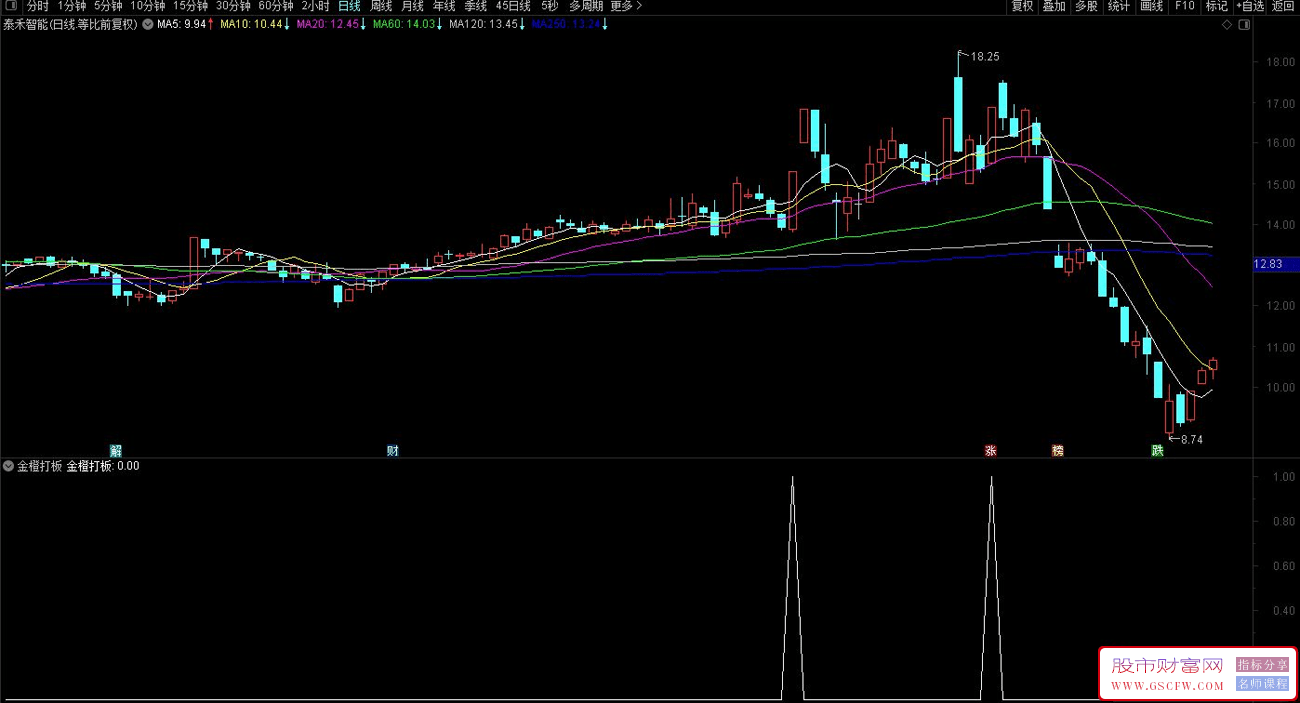Screen dimensions: 1300x703
Task: Switch to 季线 quarterly chart
Action: click(x=475, y=6)
